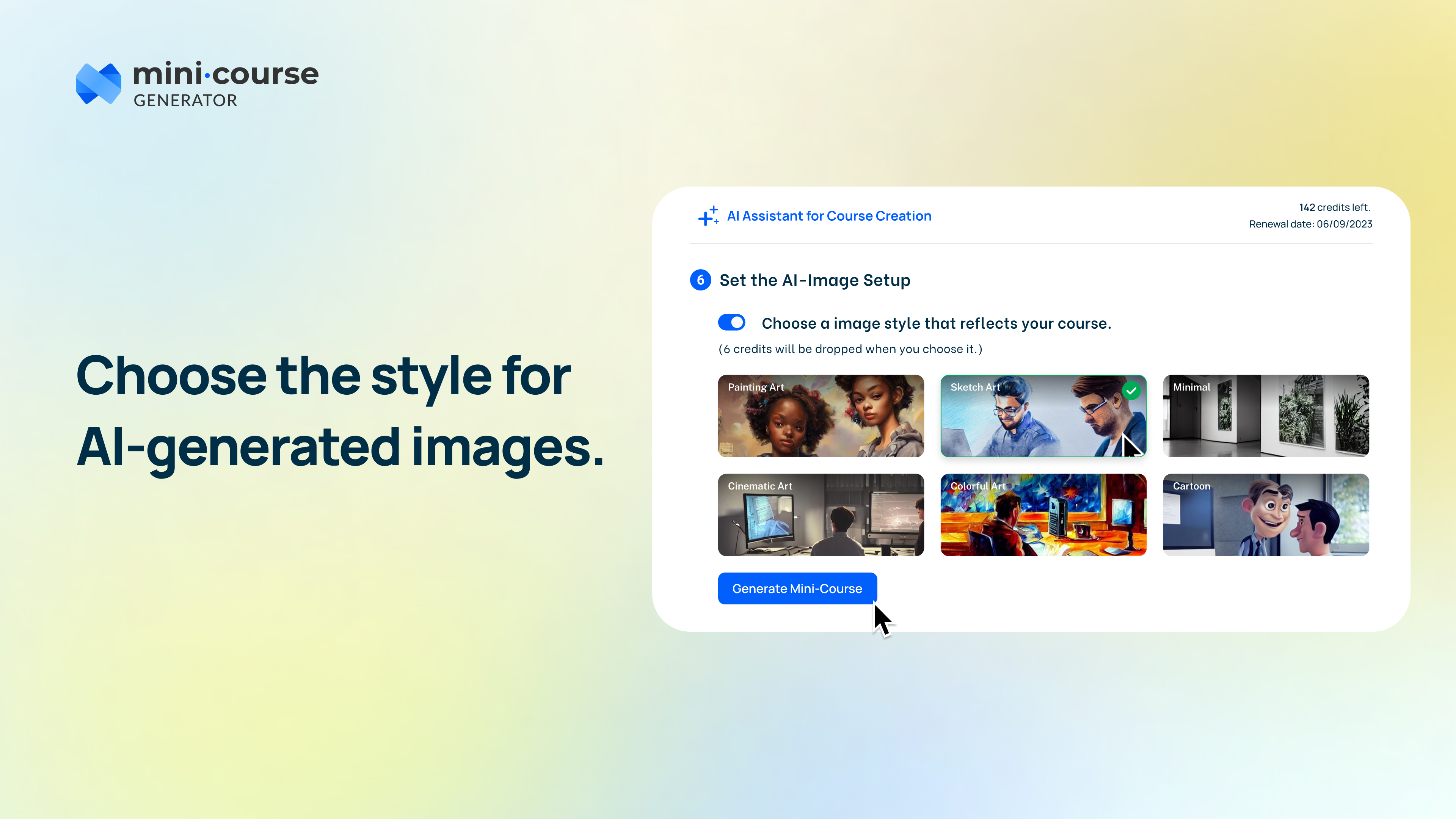Click the Set the AI-Image Setup heading
1456x819 pixels.
pos(814,280)
